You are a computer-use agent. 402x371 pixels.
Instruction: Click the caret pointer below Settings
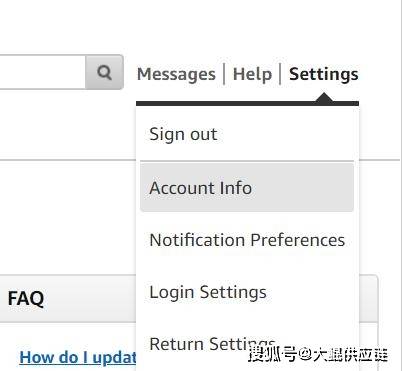(324, 98)
